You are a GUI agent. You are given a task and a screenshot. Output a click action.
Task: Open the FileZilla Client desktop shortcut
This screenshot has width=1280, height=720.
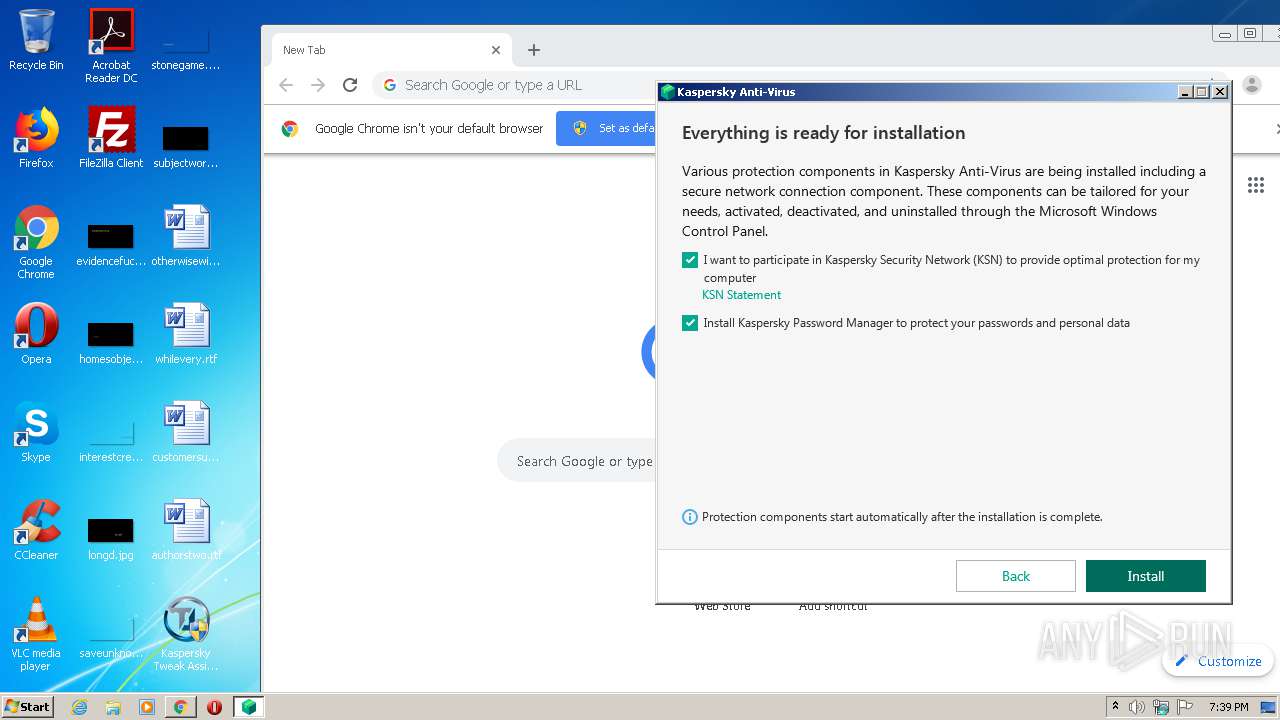point(111,138)
